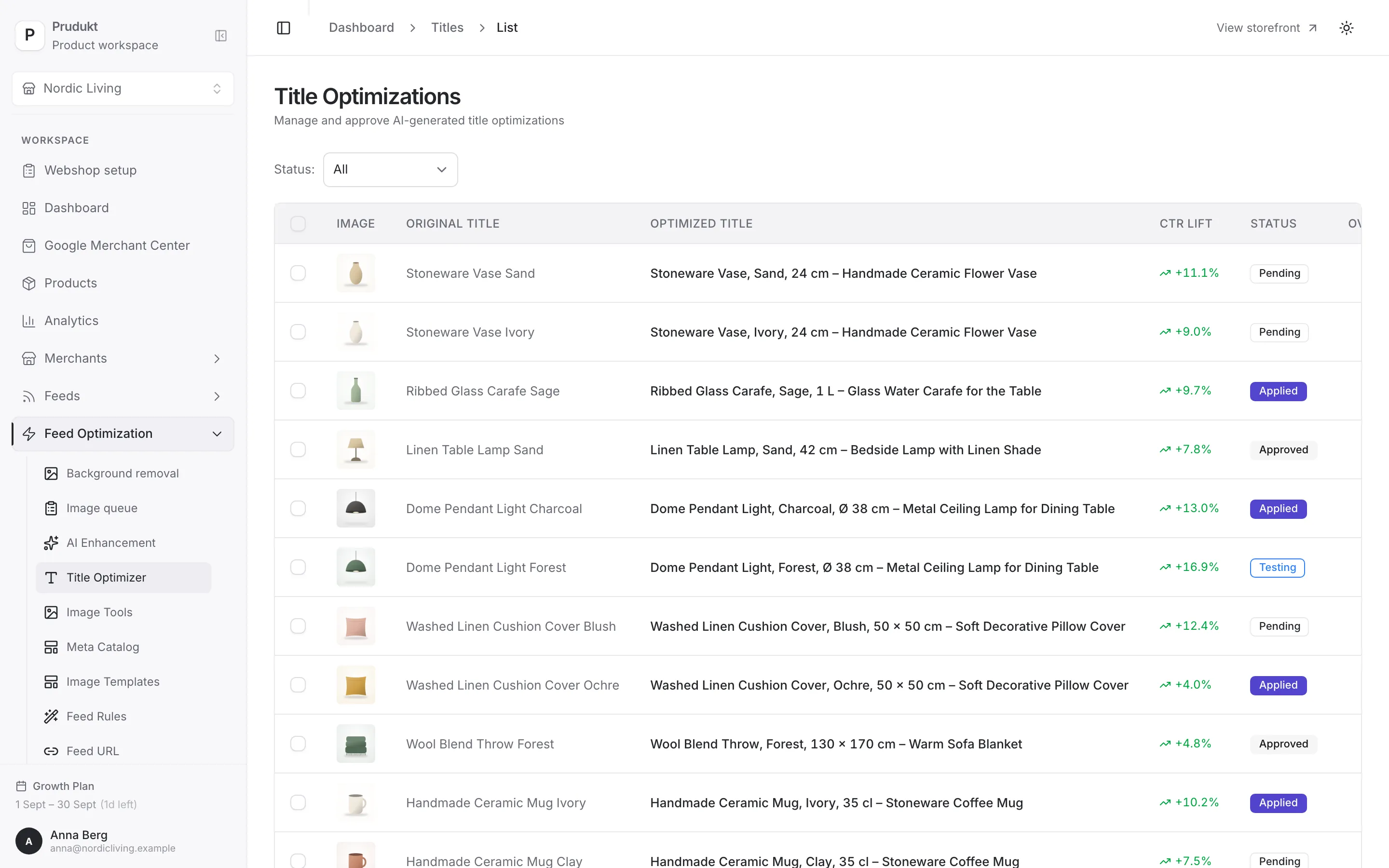The height and width of the screenshot is (868, 1389).
Task: Click Pending badge on Stoneware Vase Ivory row
Action: [1280, 332]
